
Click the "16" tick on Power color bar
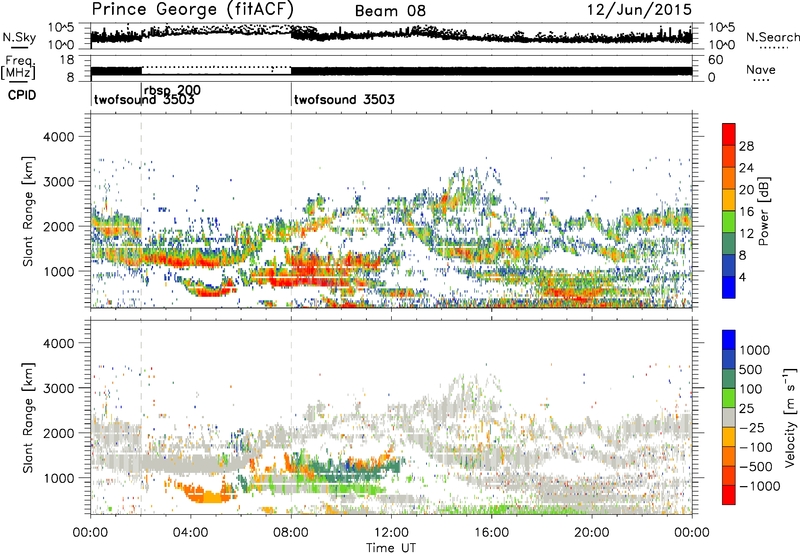click(746, 212)
